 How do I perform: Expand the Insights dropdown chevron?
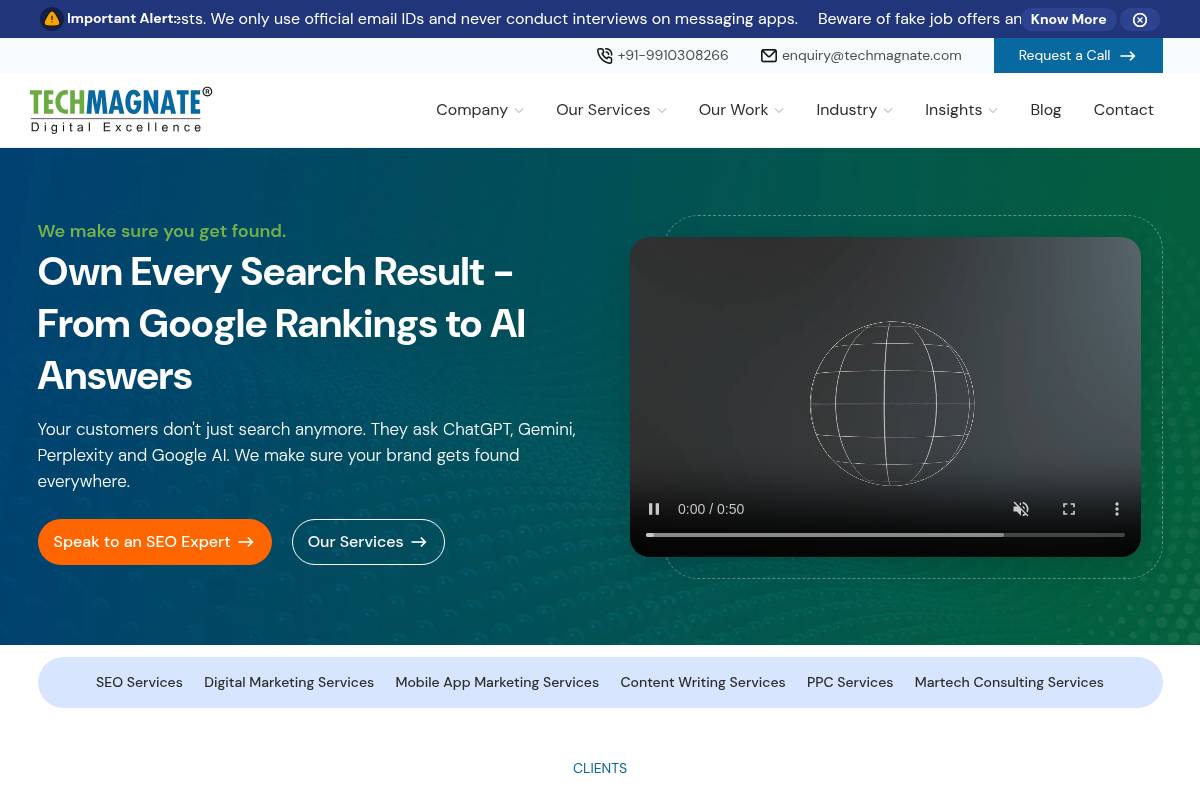[x=993, y=111]
